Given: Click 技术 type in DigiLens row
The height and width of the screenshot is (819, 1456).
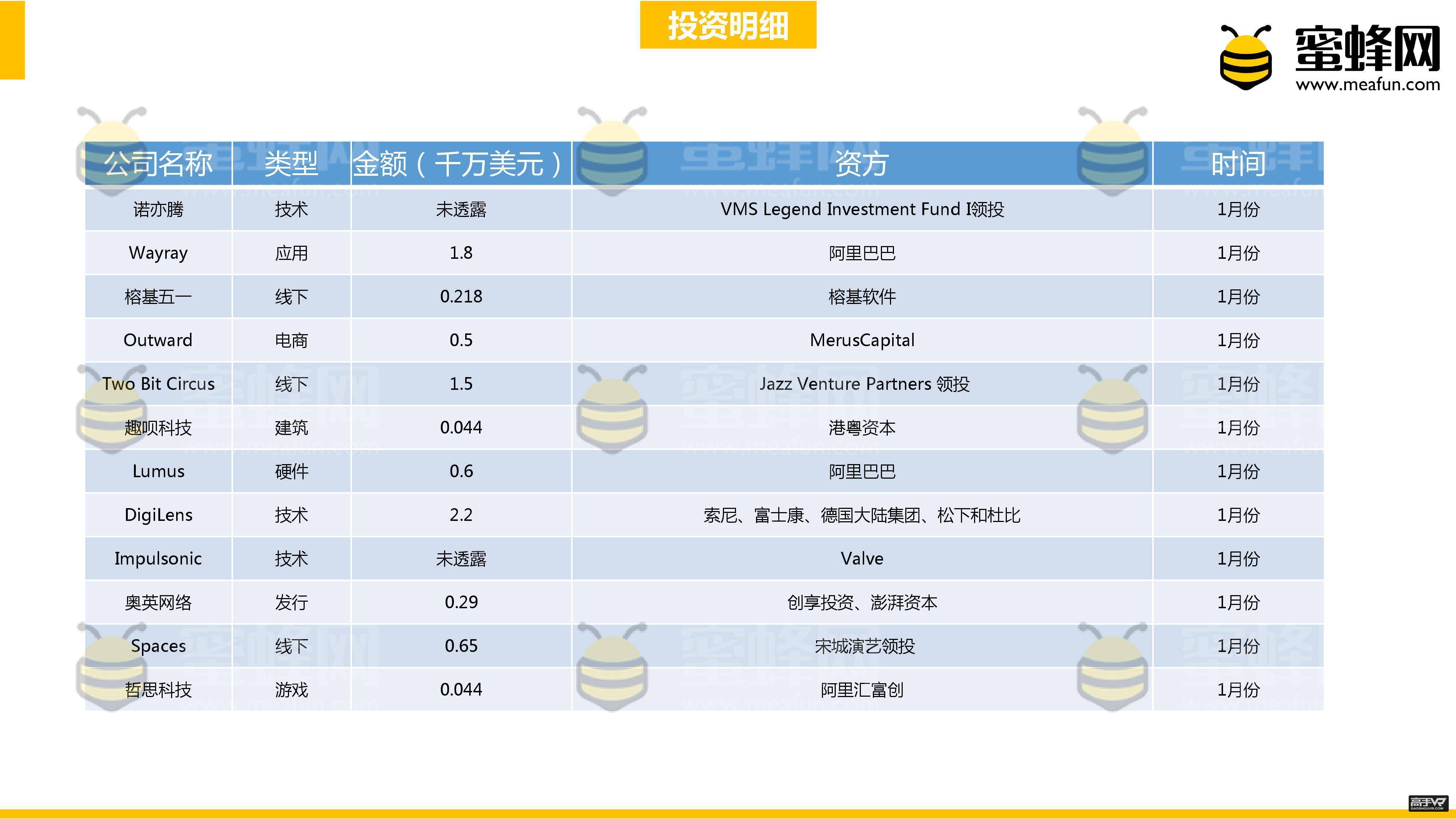Looking at the screenshot, I should tap(291, 515).
